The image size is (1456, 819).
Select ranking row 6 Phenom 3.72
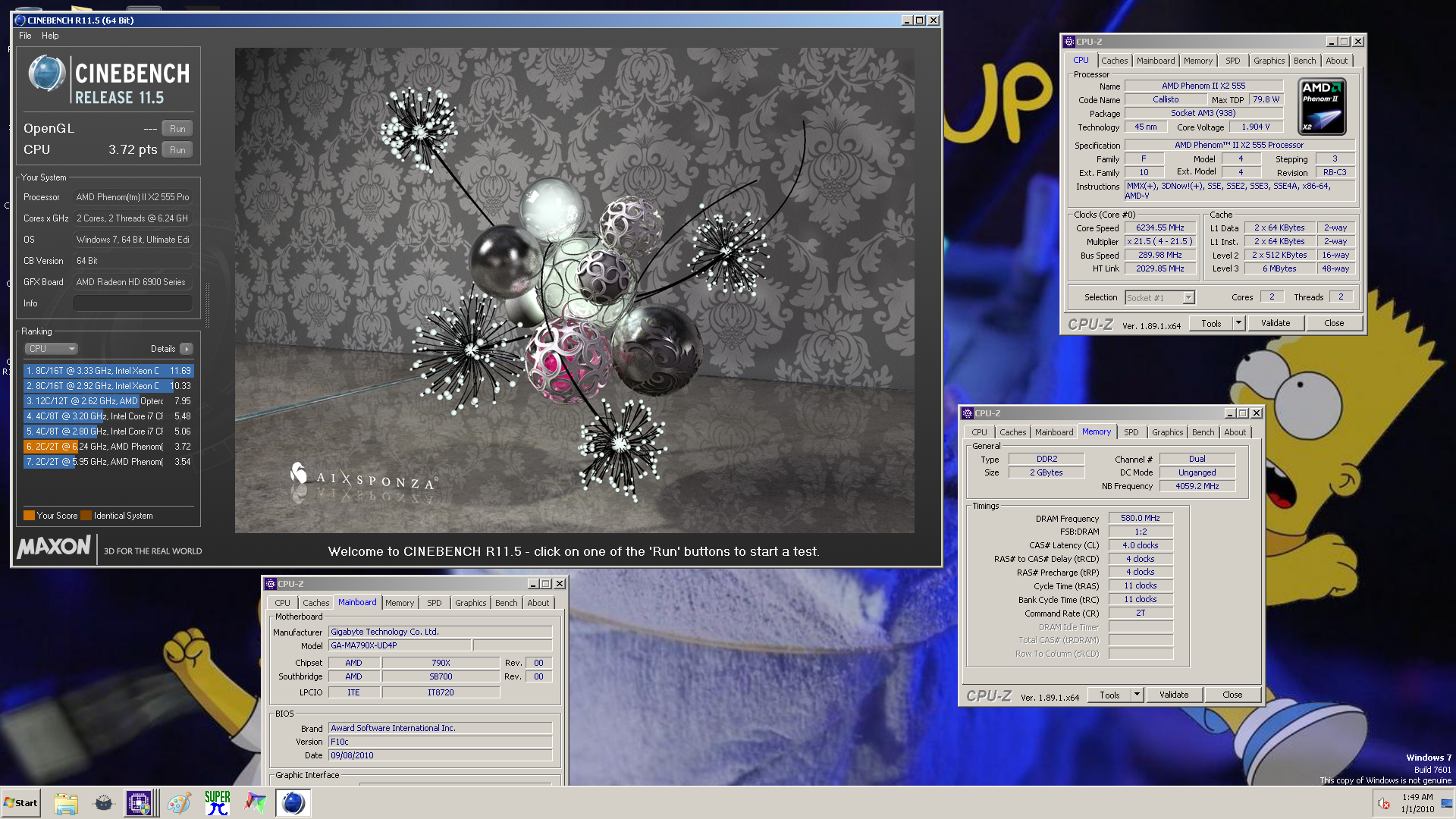108,447
